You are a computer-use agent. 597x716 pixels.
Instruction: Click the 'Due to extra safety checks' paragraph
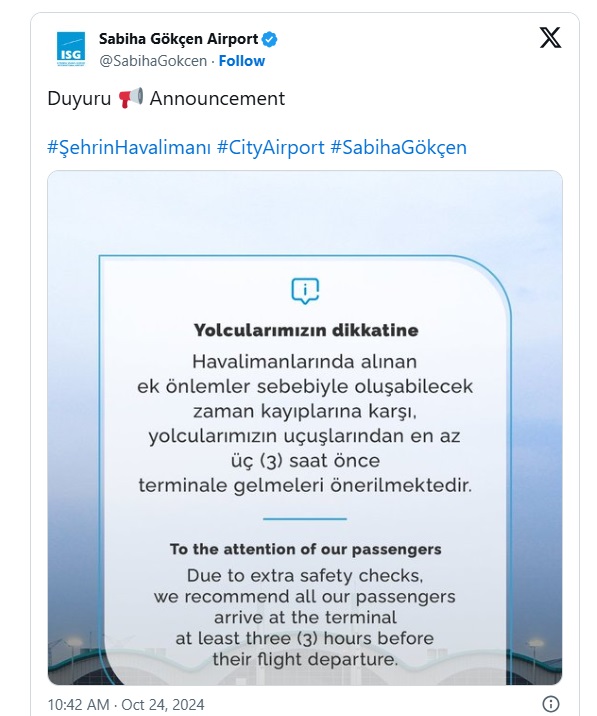point(305,617)
